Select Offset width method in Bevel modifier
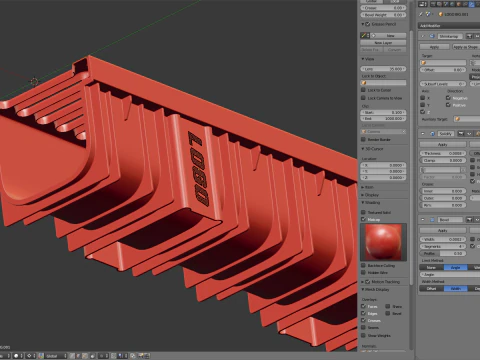 [432, 288]
